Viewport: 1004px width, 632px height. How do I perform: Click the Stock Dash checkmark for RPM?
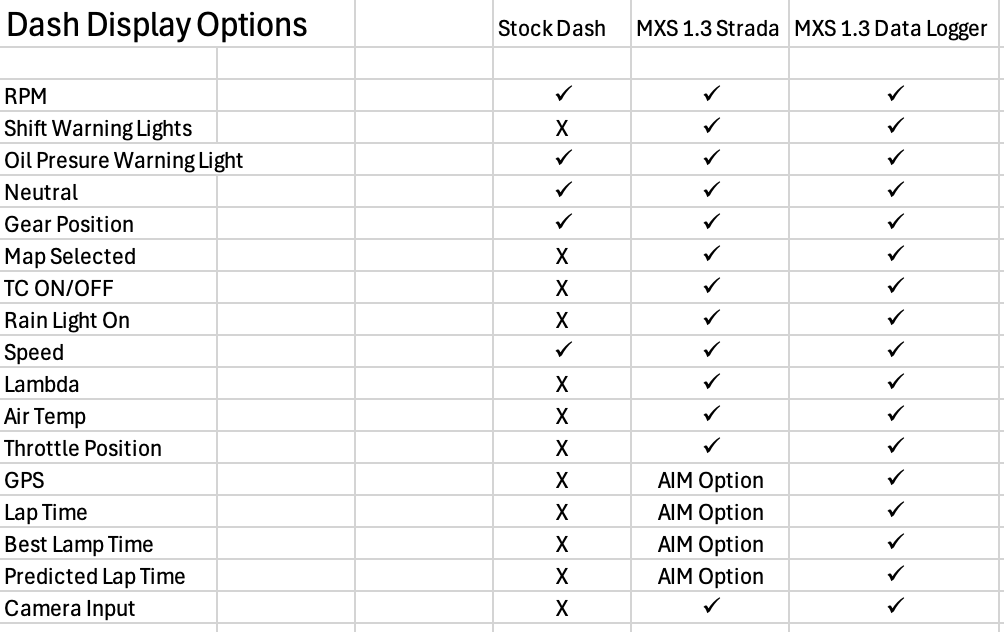pos(562,96)
